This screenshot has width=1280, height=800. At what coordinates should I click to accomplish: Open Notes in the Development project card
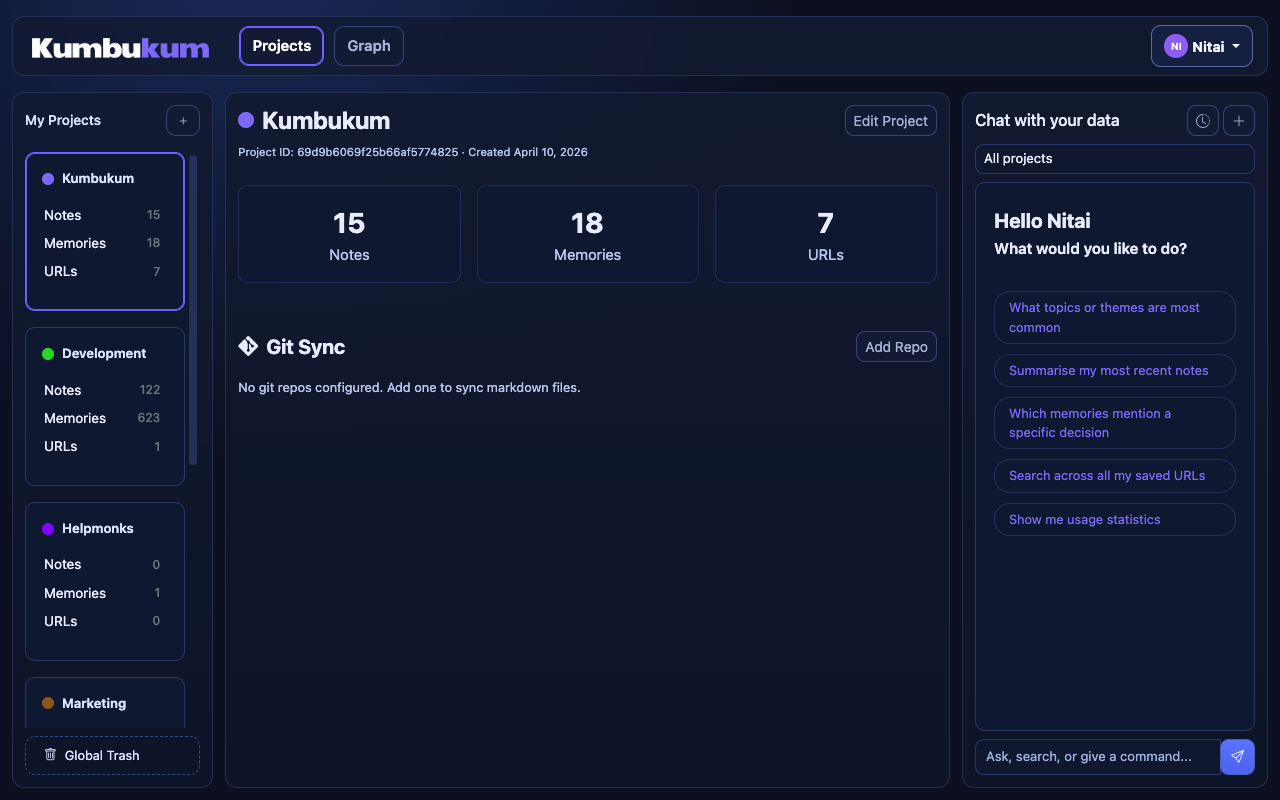(x=102, y=390)
